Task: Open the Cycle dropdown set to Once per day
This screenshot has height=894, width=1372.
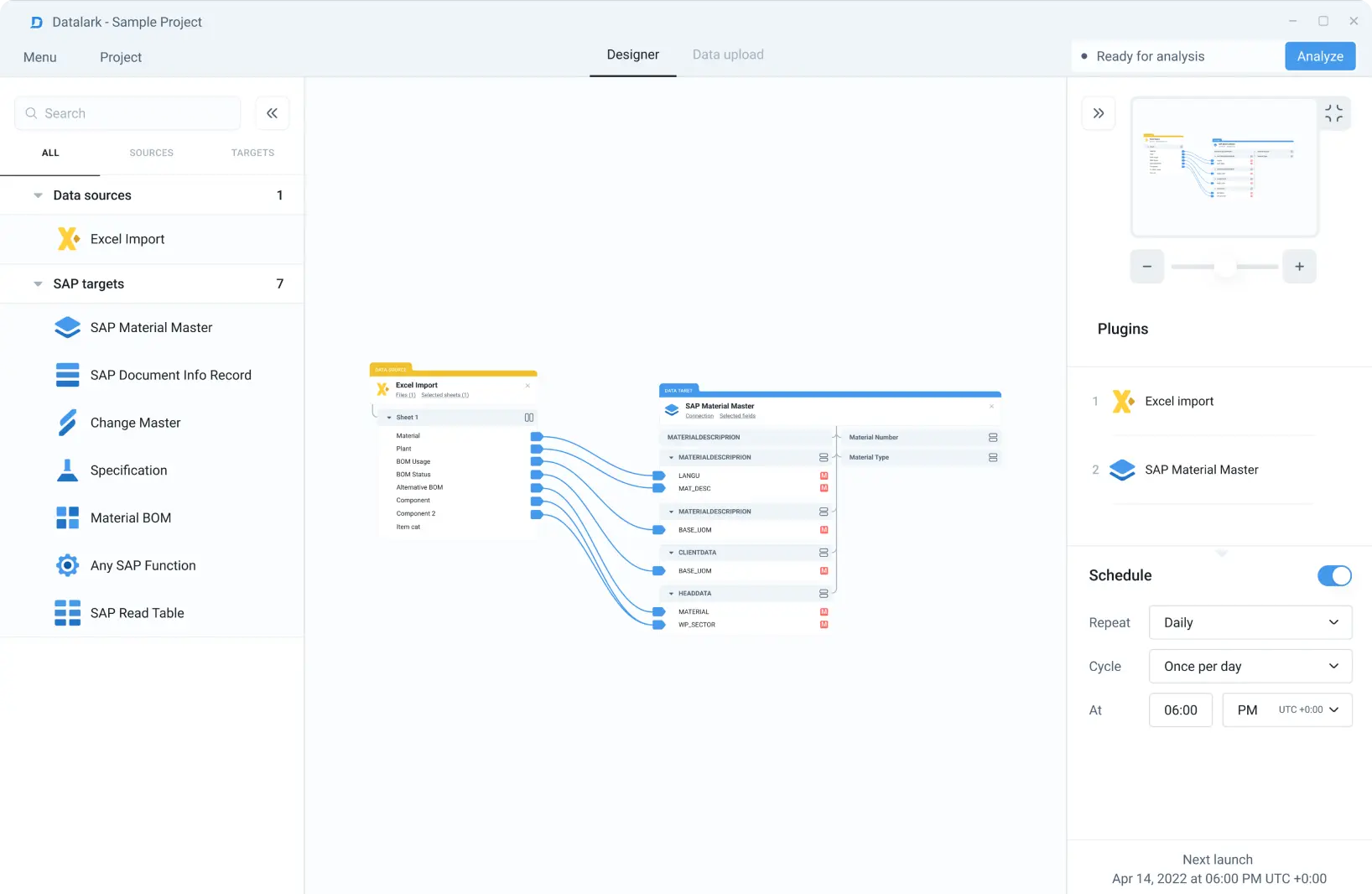Action: coord(1250,666)
